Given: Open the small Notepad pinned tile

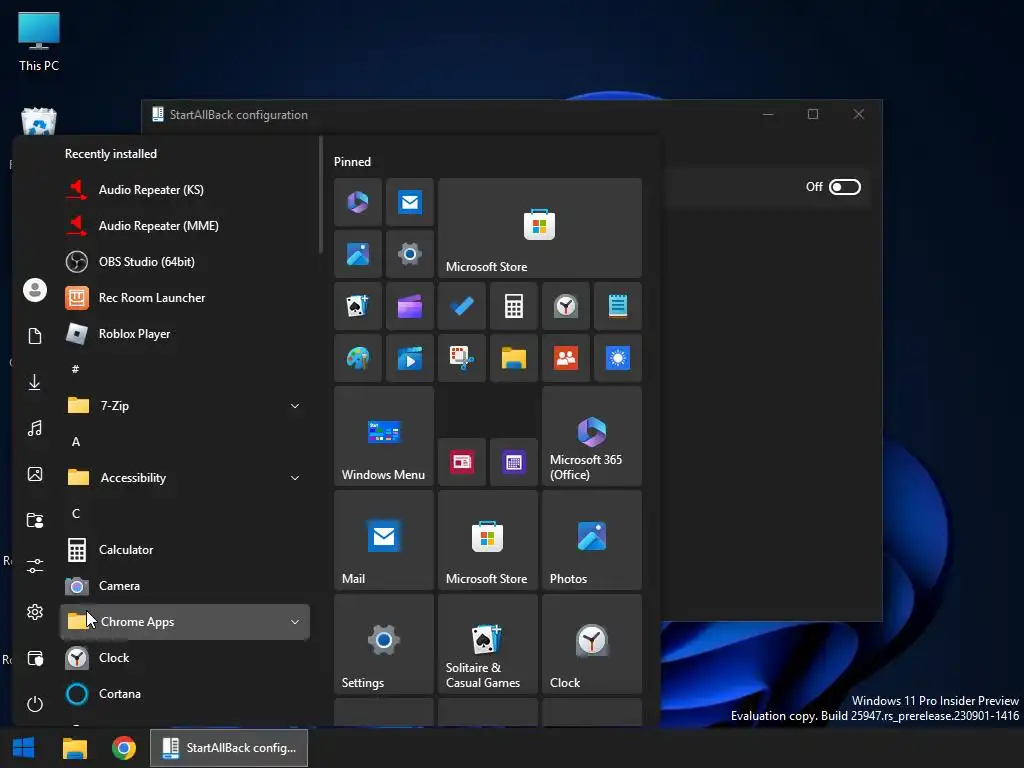Looking at the screenshot, I should [618, 306].
